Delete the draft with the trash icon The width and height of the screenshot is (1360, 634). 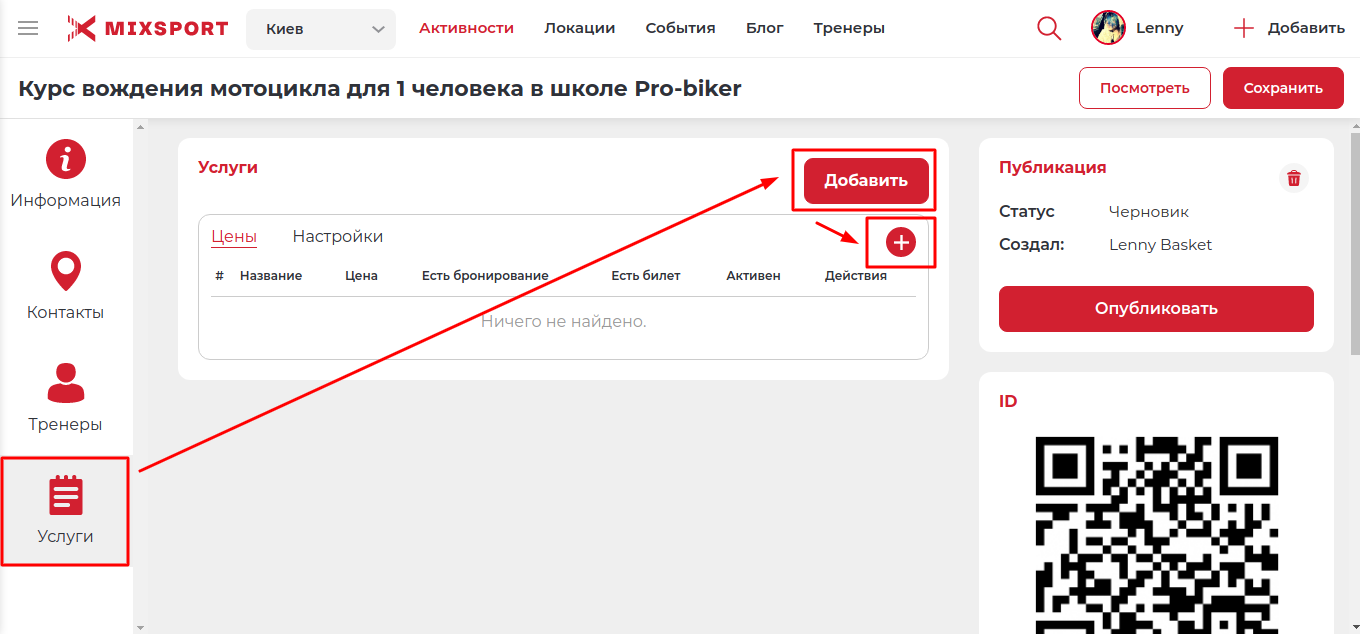coord(1294,178)
